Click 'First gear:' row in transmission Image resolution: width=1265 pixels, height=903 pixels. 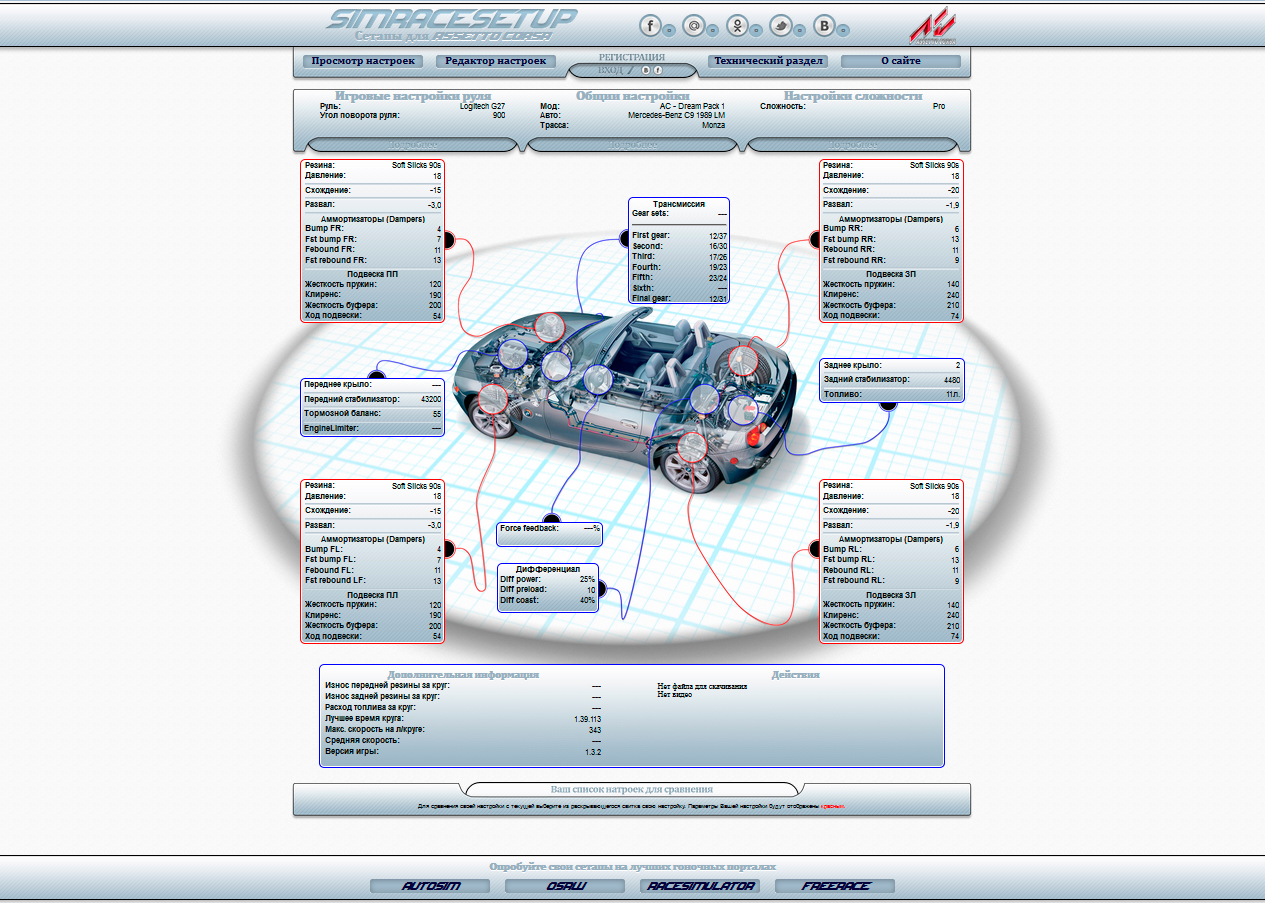coord(679,236)
